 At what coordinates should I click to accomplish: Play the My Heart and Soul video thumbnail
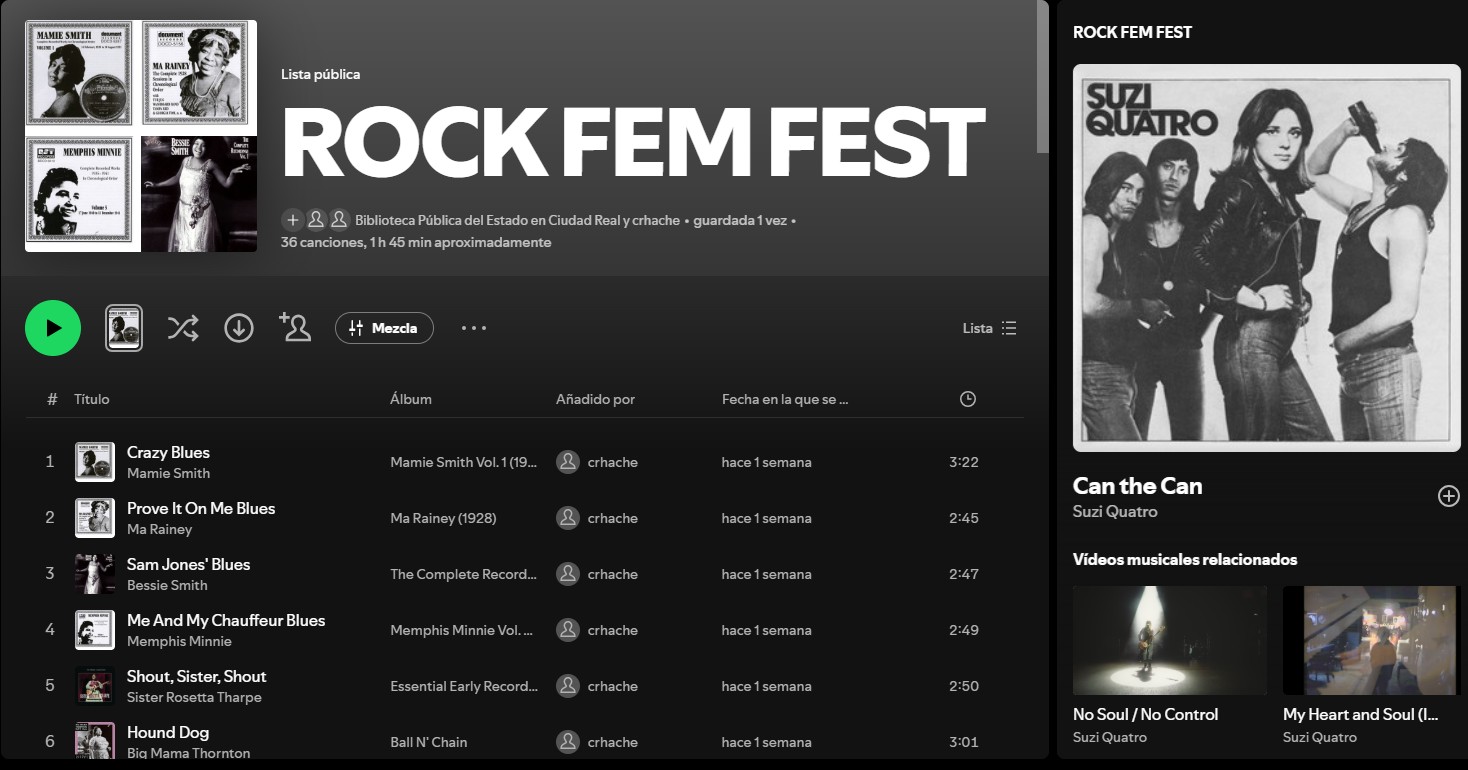(x=1372, y=640)
